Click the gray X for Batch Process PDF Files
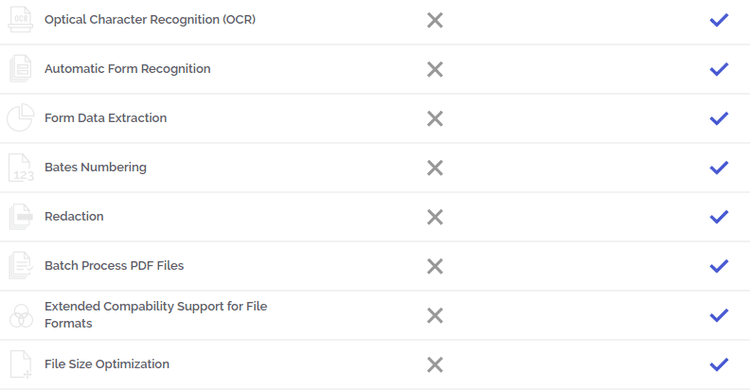Image resolution: width=750 pixels, height=390 pixels. [x=435, y=266]
